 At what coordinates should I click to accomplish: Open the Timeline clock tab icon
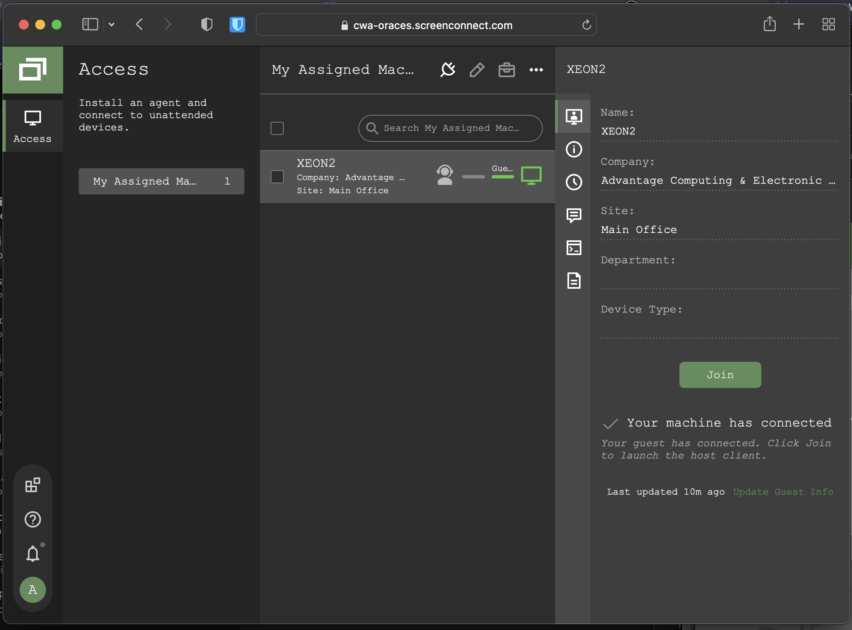pyautogui.click(x=574, y=182)
